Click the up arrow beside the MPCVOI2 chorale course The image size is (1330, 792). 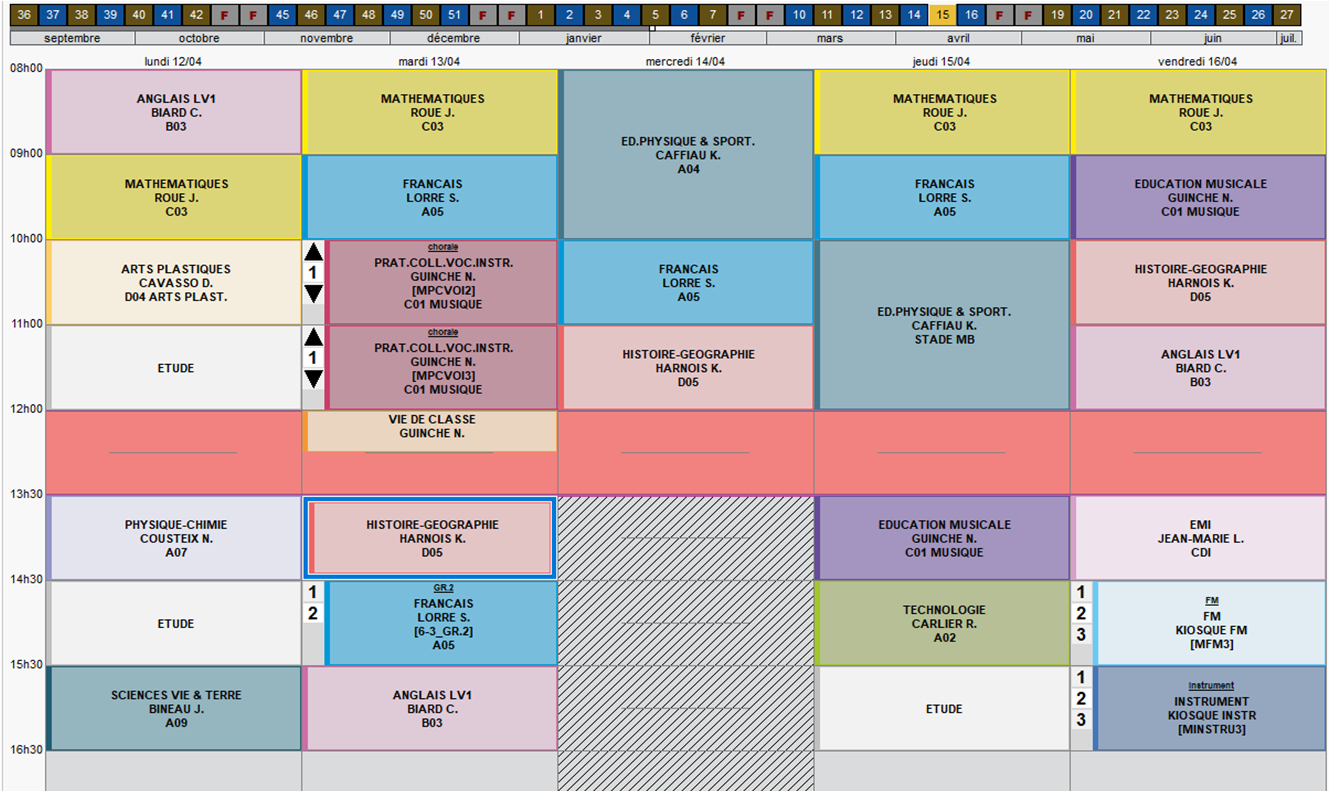click(313, 252)
